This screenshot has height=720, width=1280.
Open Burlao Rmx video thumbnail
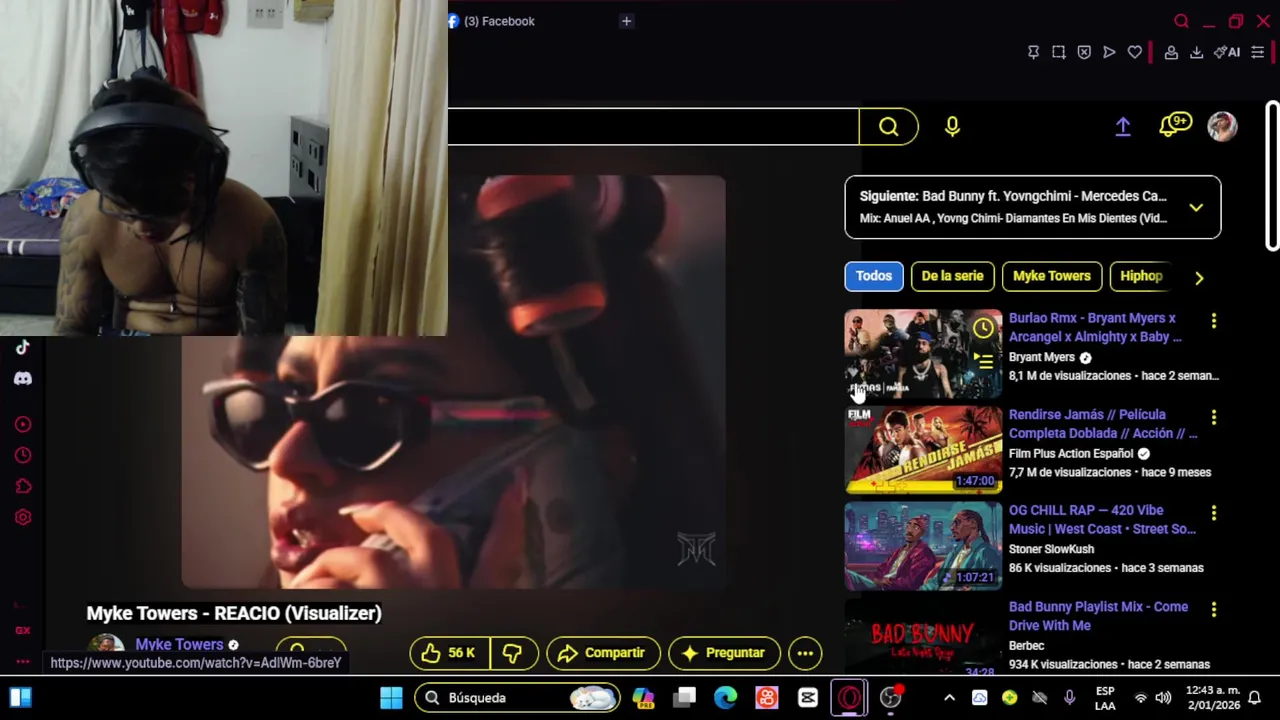[x=922, y=354]
